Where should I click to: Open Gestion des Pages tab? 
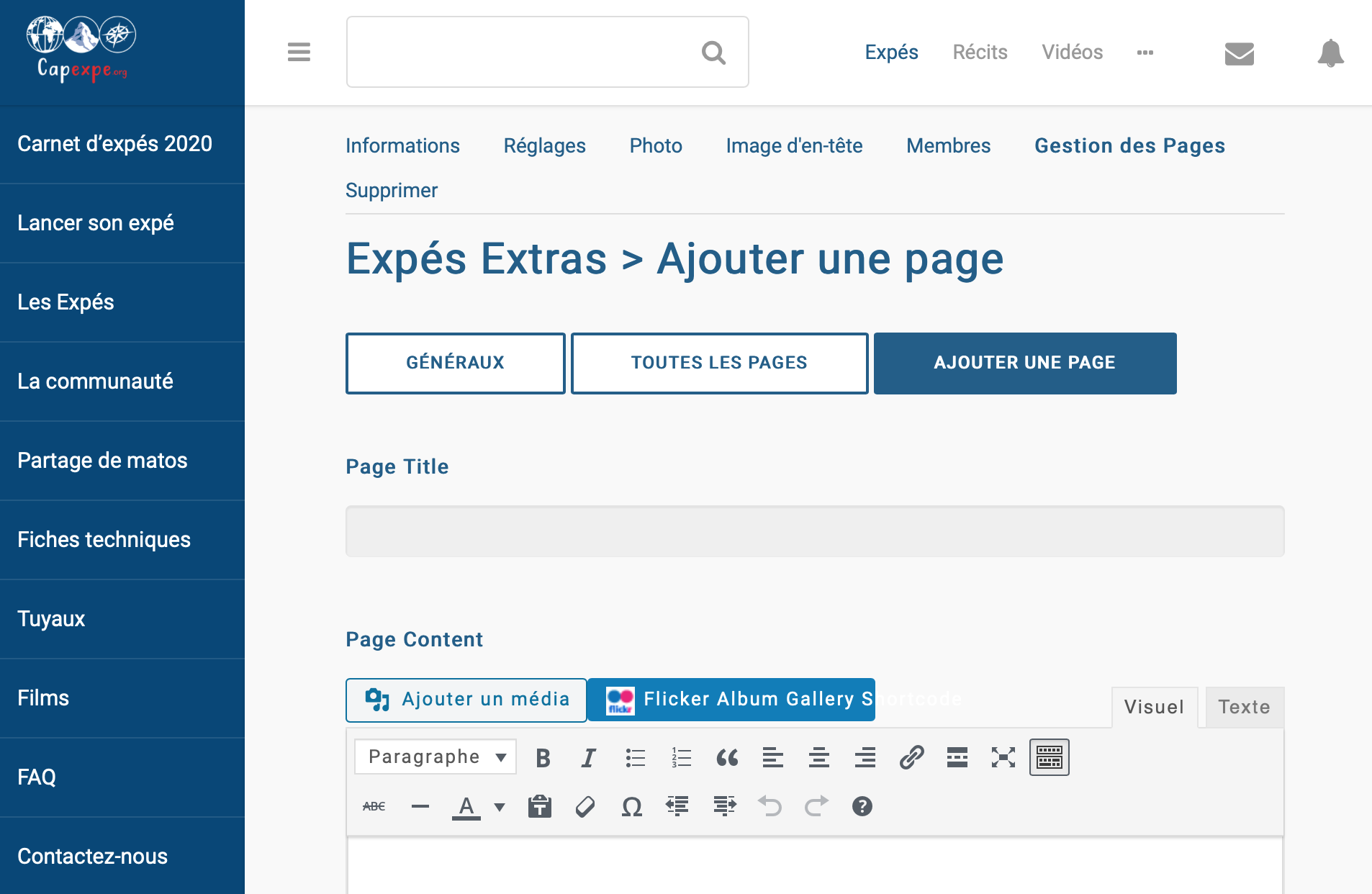click(1129, 145)
